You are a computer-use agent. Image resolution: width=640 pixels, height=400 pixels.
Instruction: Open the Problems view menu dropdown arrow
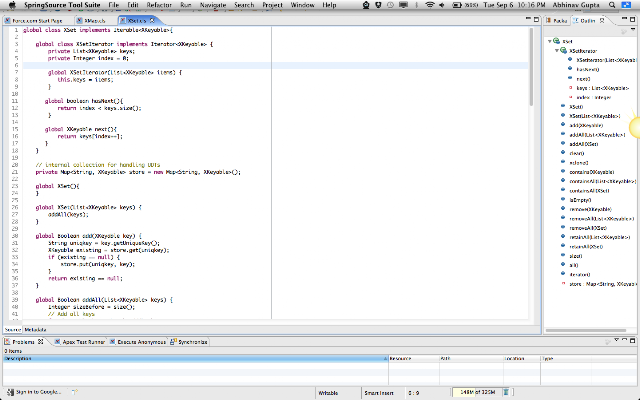(616, 340)
